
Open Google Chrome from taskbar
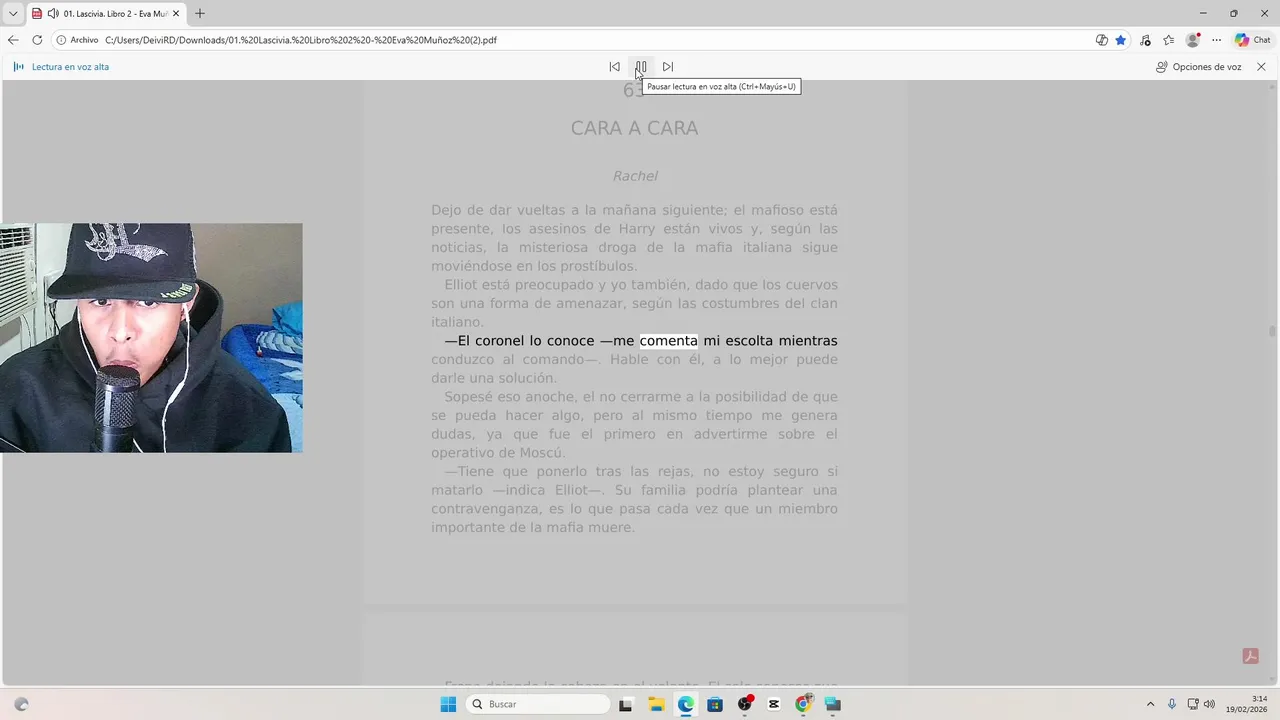(x=803, y=704)
